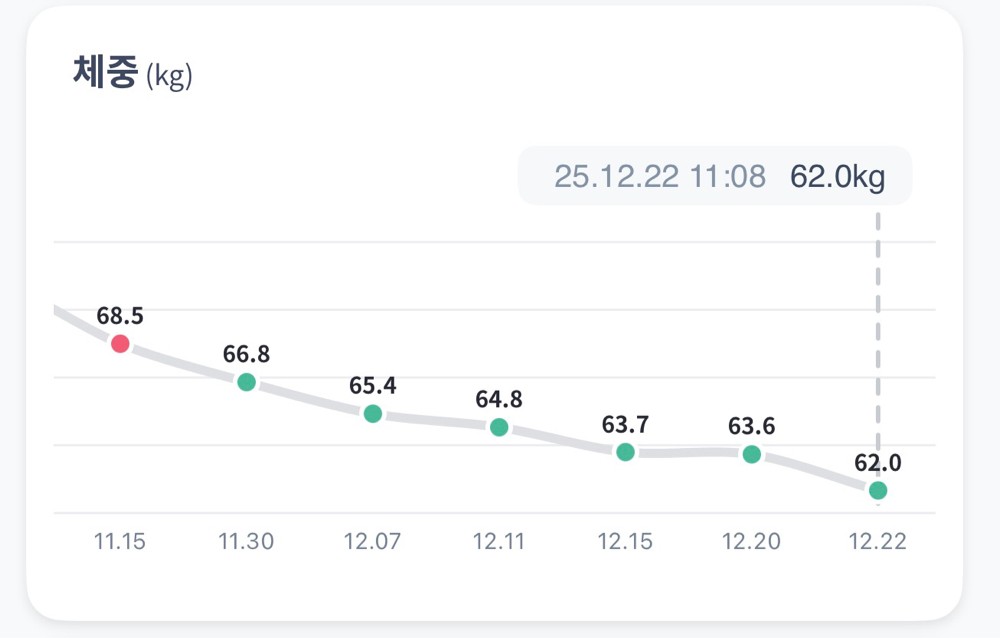Click the 63.7 data point marker

625,452
